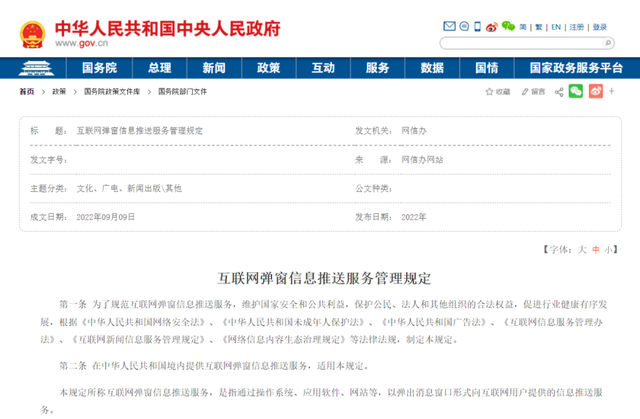
Task: Click the national emblem logo
Action: coord(32,35)
